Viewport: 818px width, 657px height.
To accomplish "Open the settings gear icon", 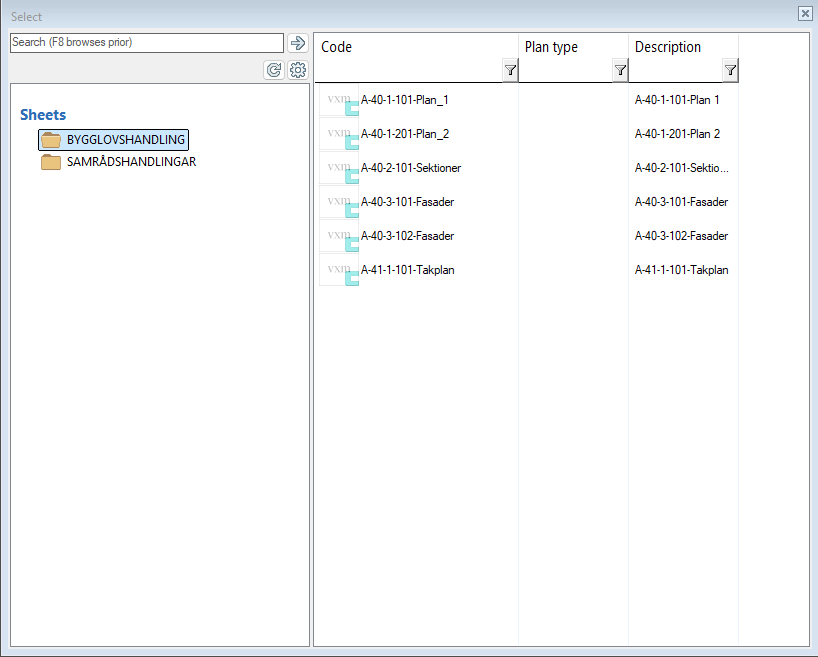I will pos(297,70).
